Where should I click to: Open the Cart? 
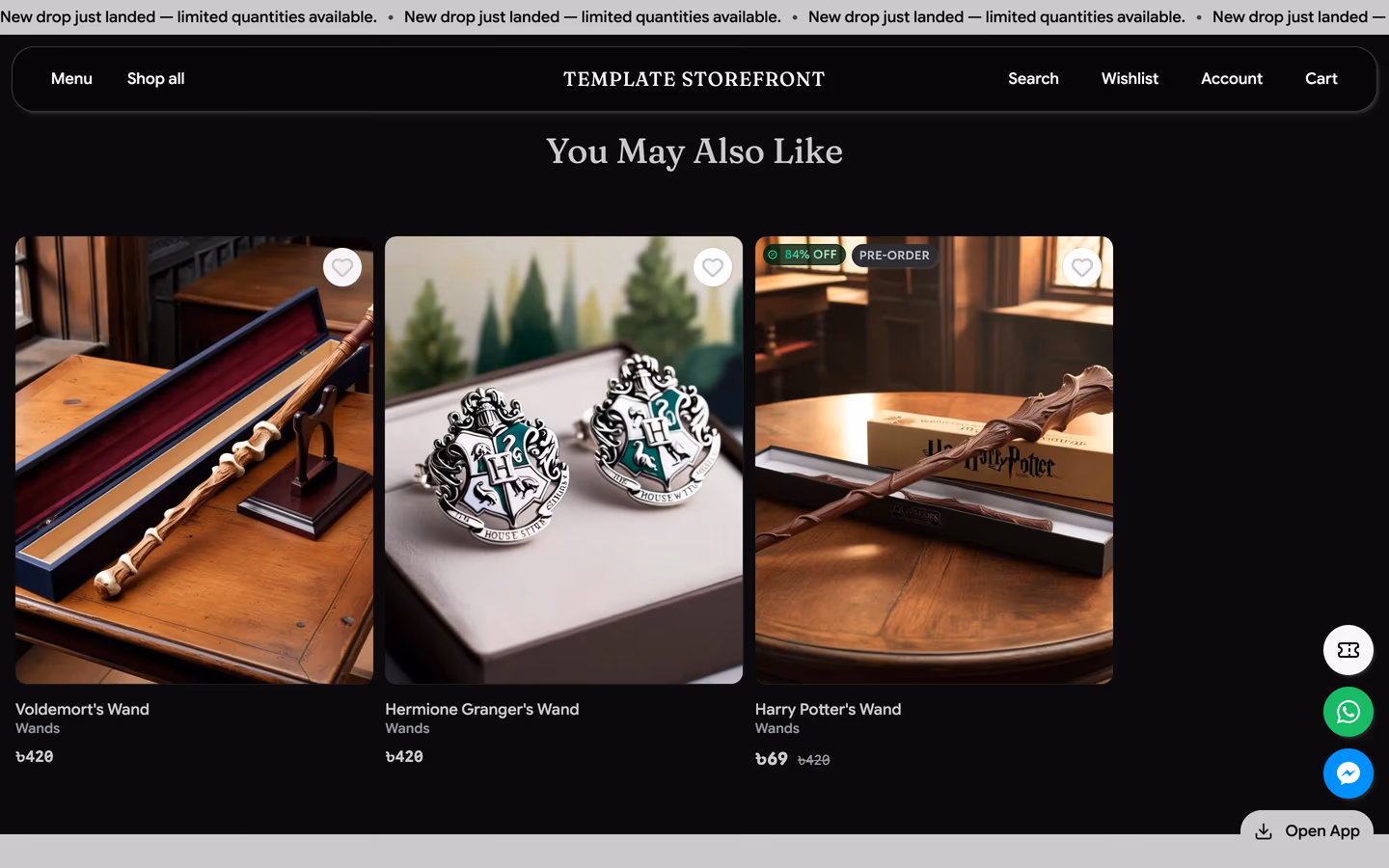[1321, 79]
